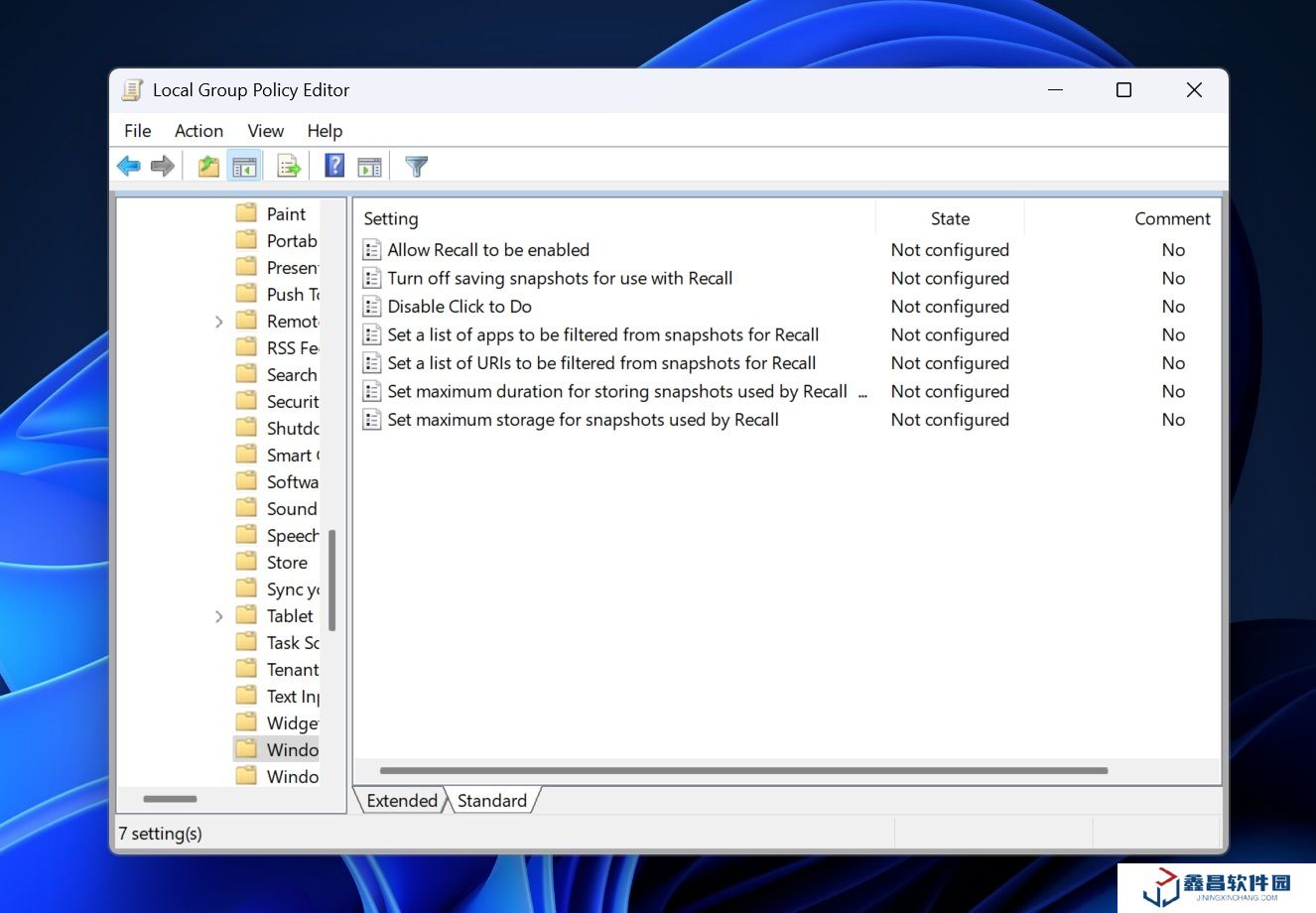Image resolution: width=1316 pixels, height=913 pixels.
Task: Open Help via the question mark icon
Action: click(x=334, y=167)
